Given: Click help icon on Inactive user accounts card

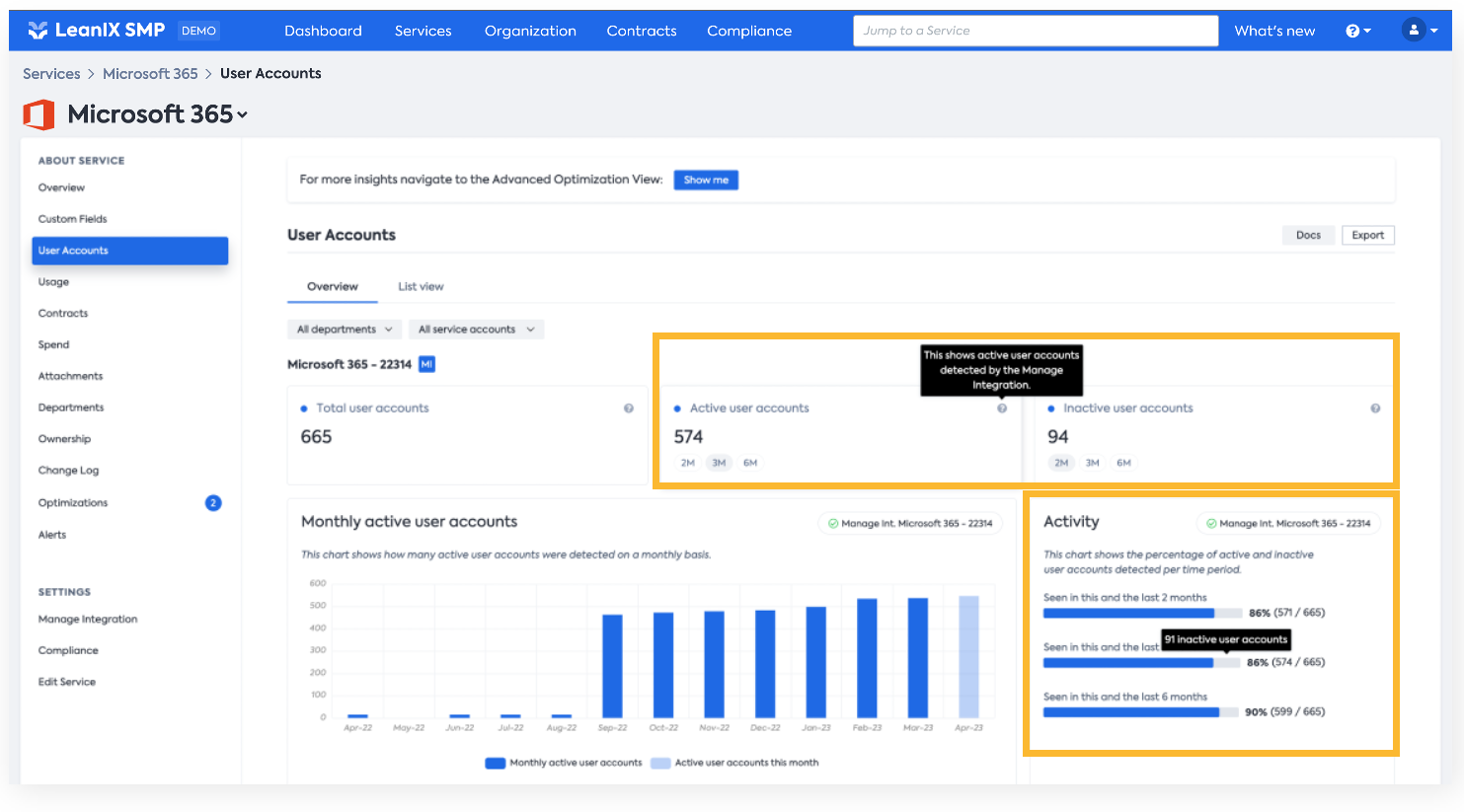Looking at the screenshot, I should pos(1375,408).
